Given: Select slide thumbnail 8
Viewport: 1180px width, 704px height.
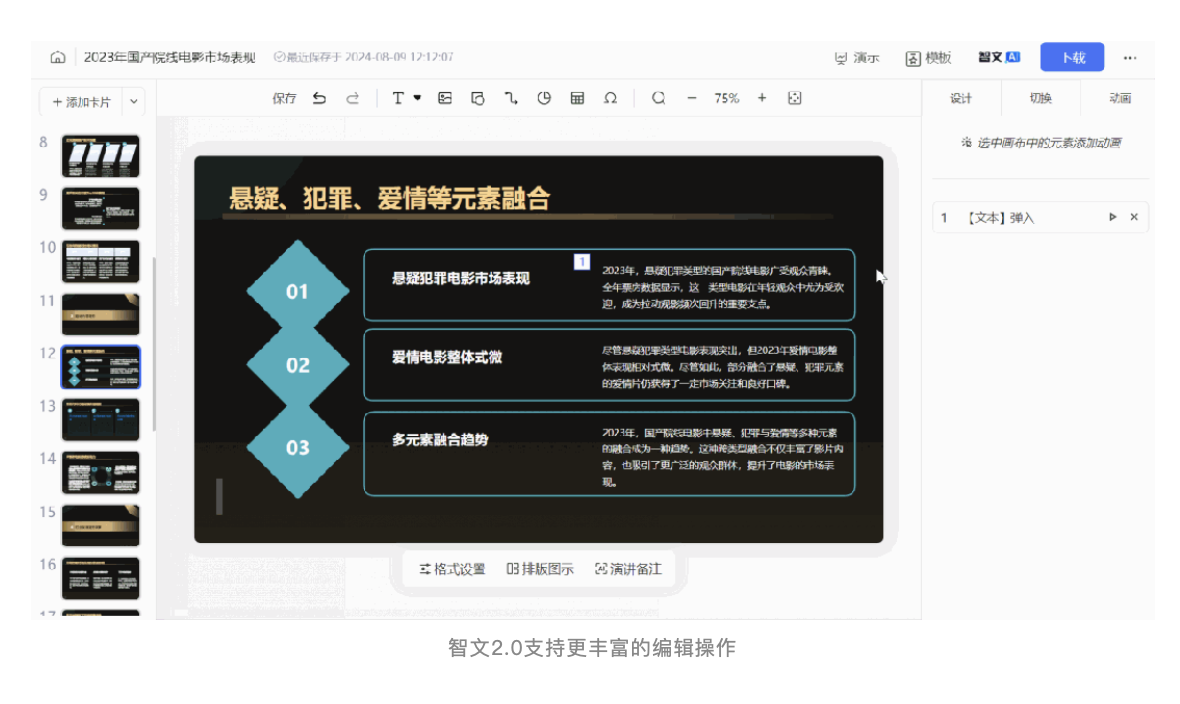Looking at the screenshot, I should [x=100, y=156].
